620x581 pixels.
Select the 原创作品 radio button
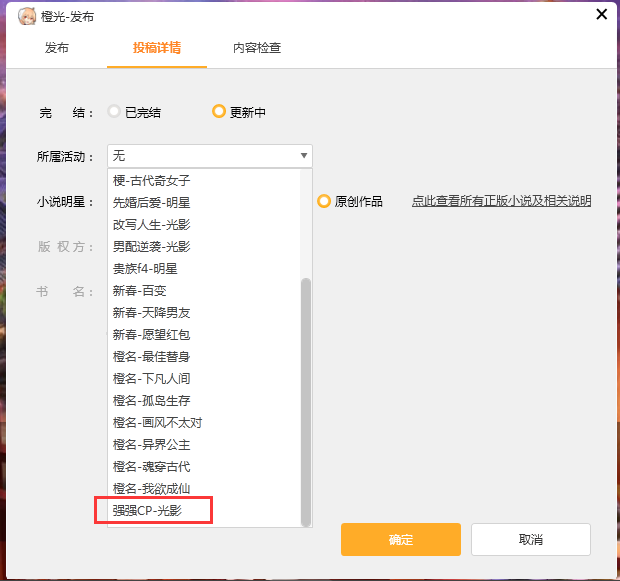pos(324,201)
